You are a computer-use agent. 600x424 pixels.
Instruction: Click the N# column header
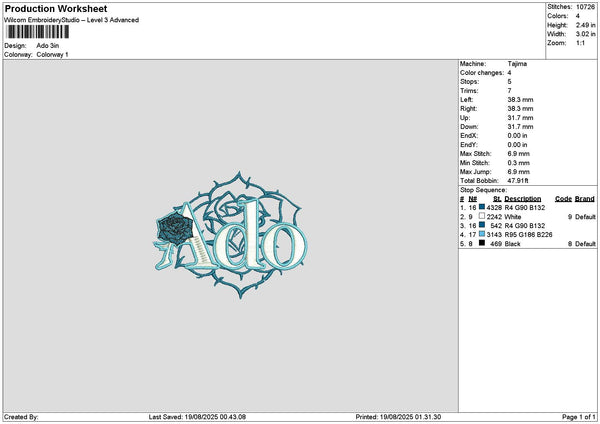click(473, 199)
